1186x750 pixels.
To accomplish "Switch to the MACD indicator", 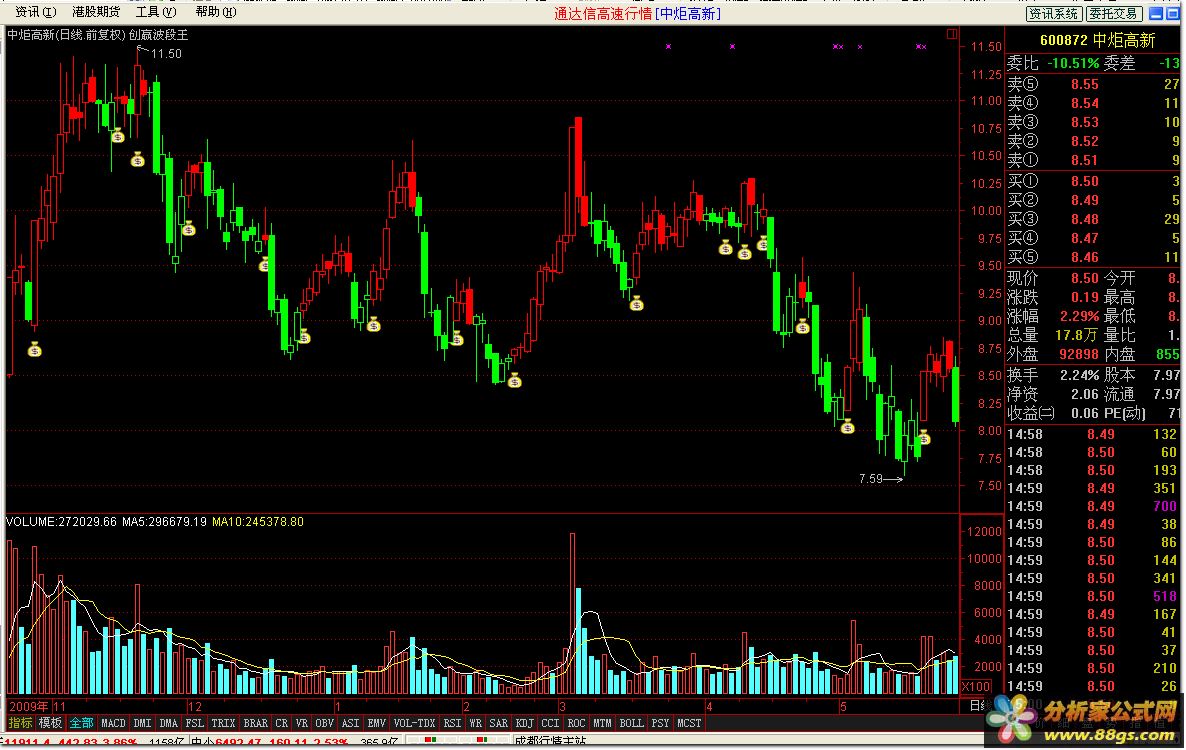I will (113, 724).
